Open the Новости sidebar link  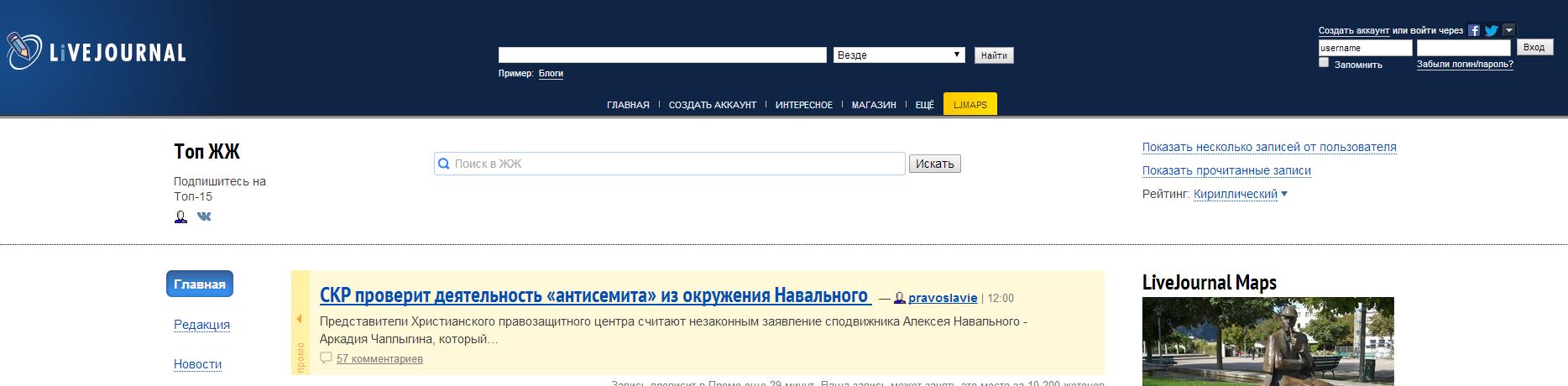coord(197,364)
